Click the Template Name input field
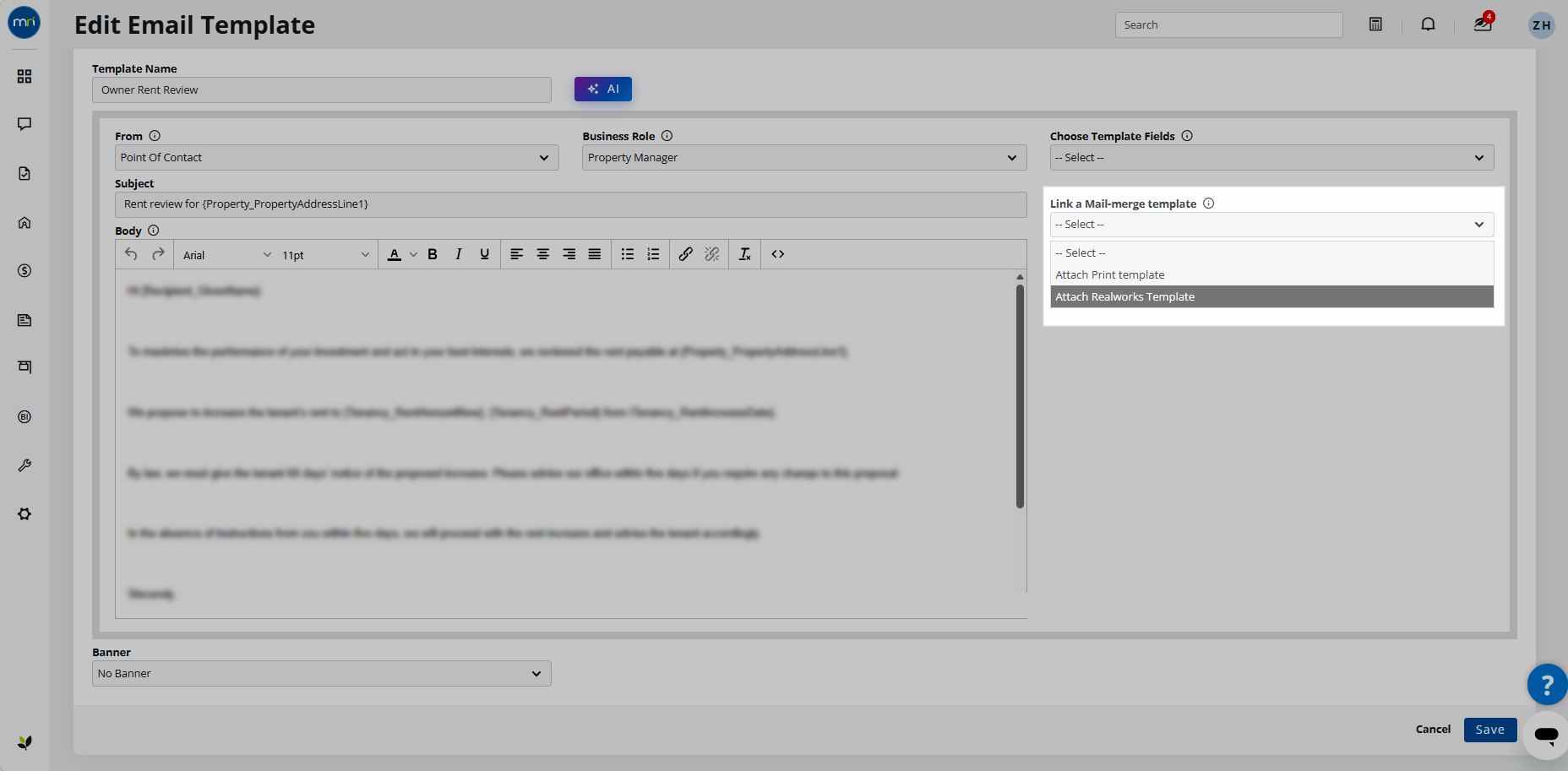 [x=321, y=90]
